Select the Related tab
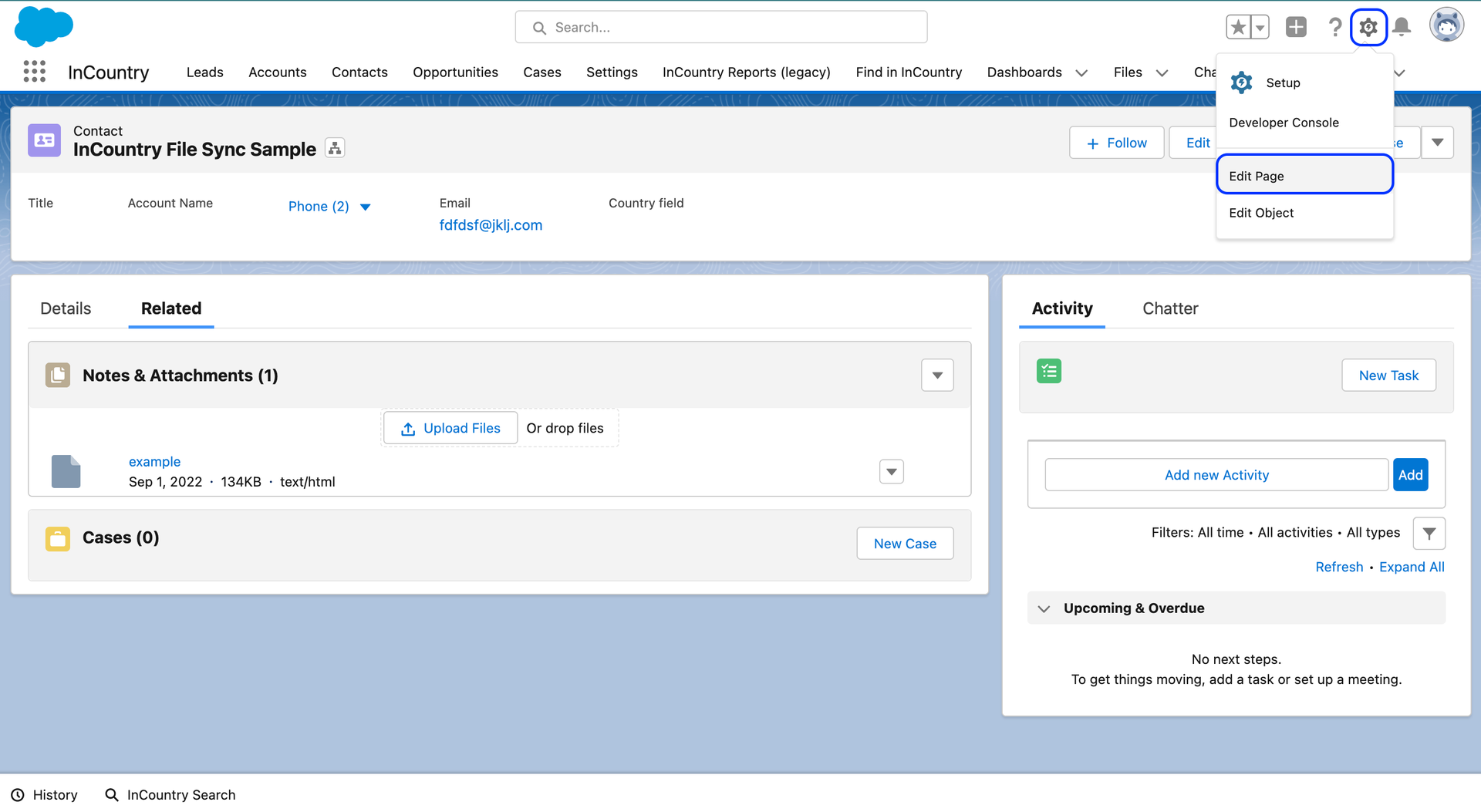Viewport: 1481px width, 812px height. pos(171,308)
